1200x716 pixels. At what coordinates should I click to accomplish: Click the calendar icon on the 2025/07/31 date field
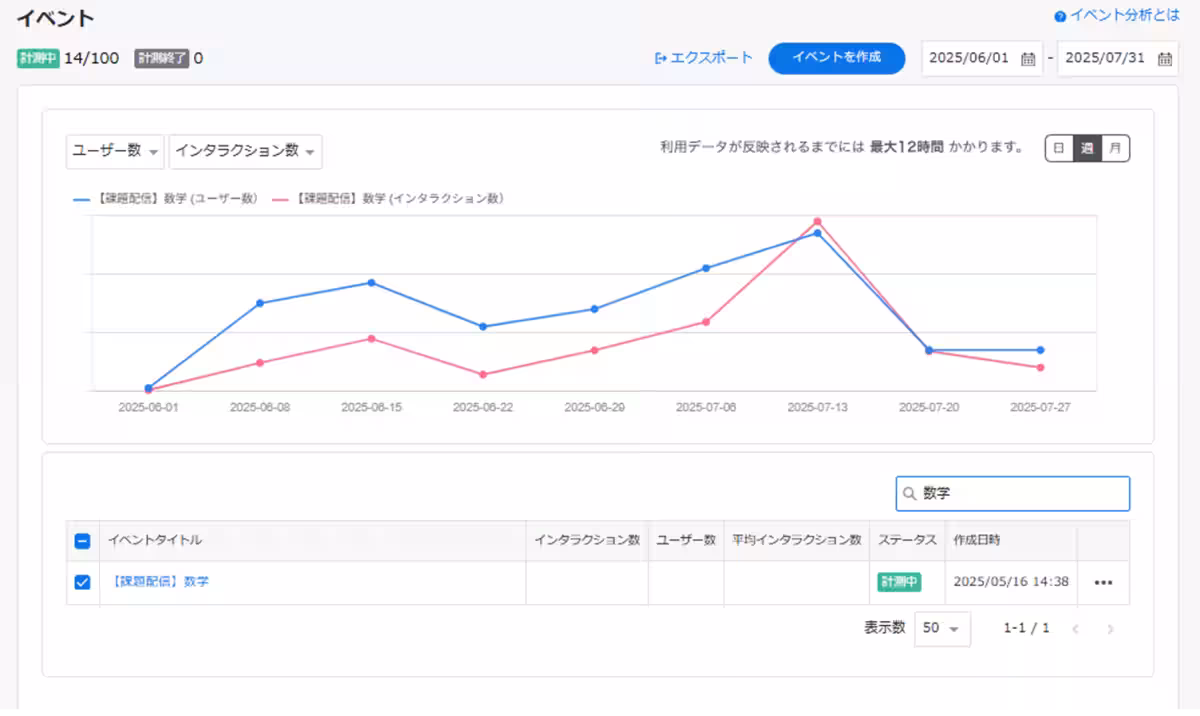pos(1166,58)
